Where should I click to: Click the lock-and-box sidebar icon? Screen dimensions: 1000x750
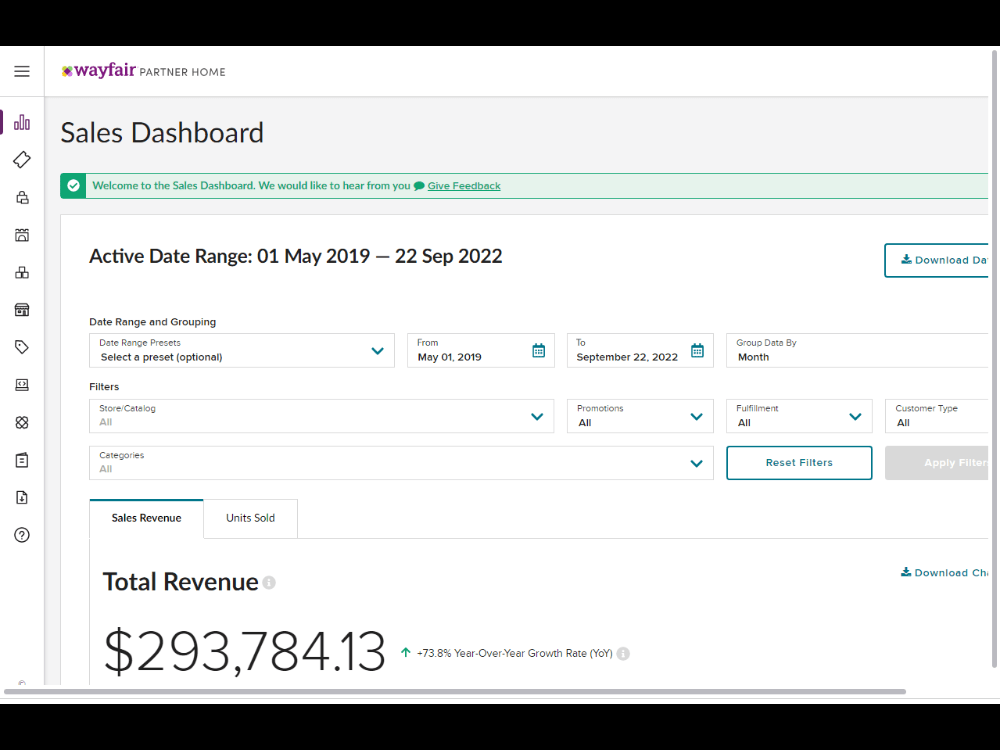22,197
